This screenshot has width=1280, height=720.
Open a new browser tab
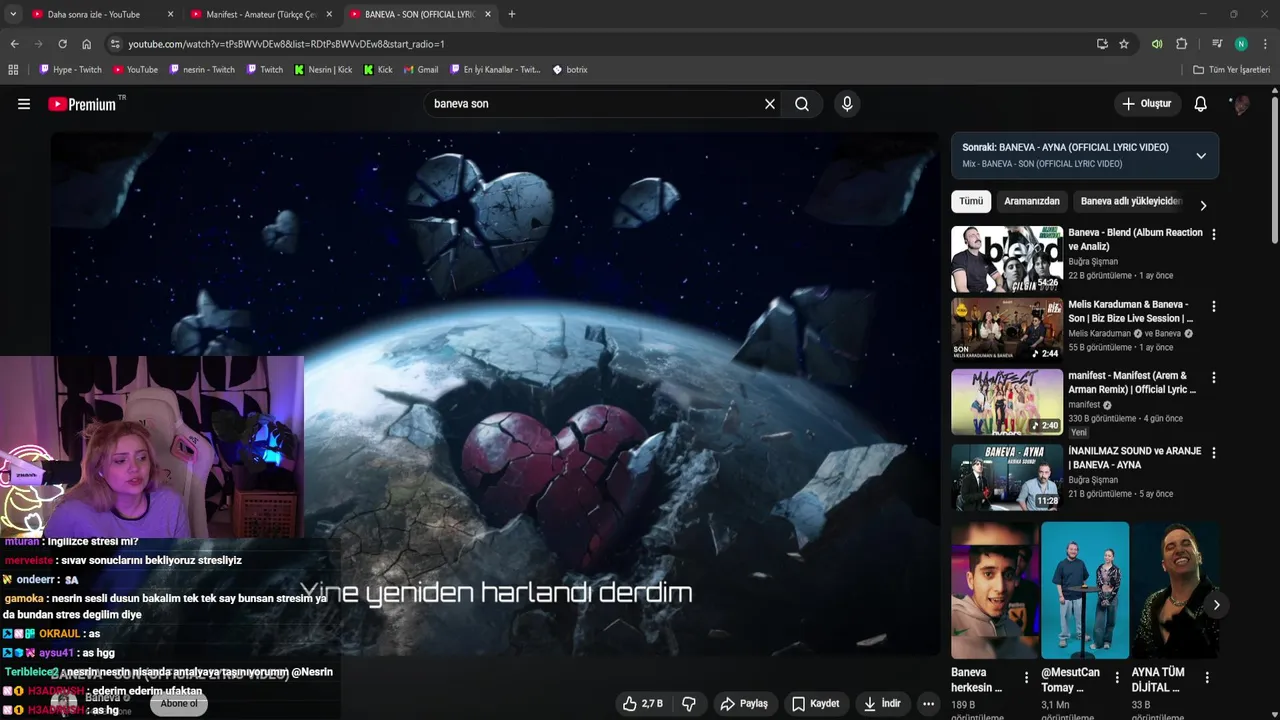[512, 14]
